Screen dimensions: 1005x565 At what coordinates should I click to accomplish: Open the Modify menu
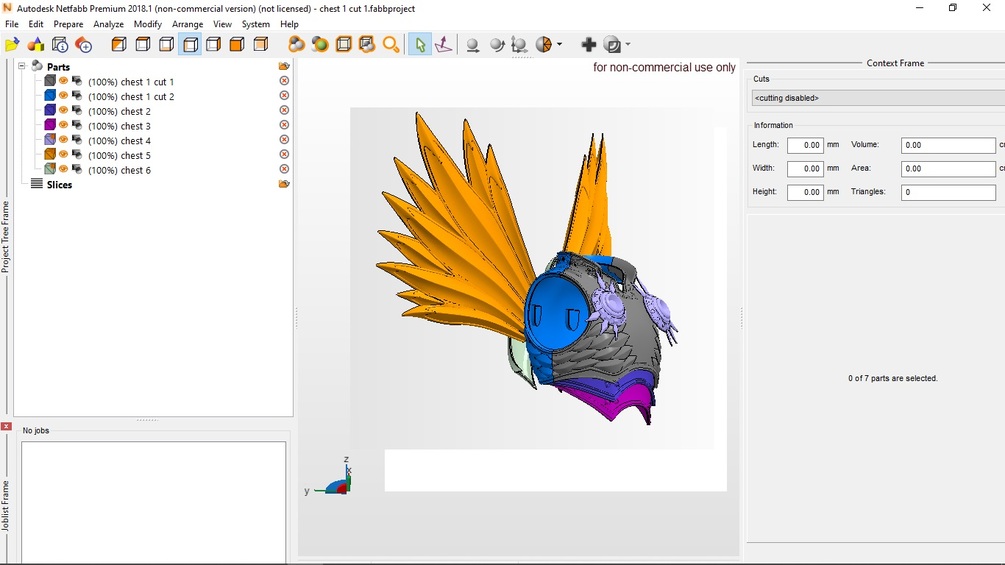click(147, 24)
